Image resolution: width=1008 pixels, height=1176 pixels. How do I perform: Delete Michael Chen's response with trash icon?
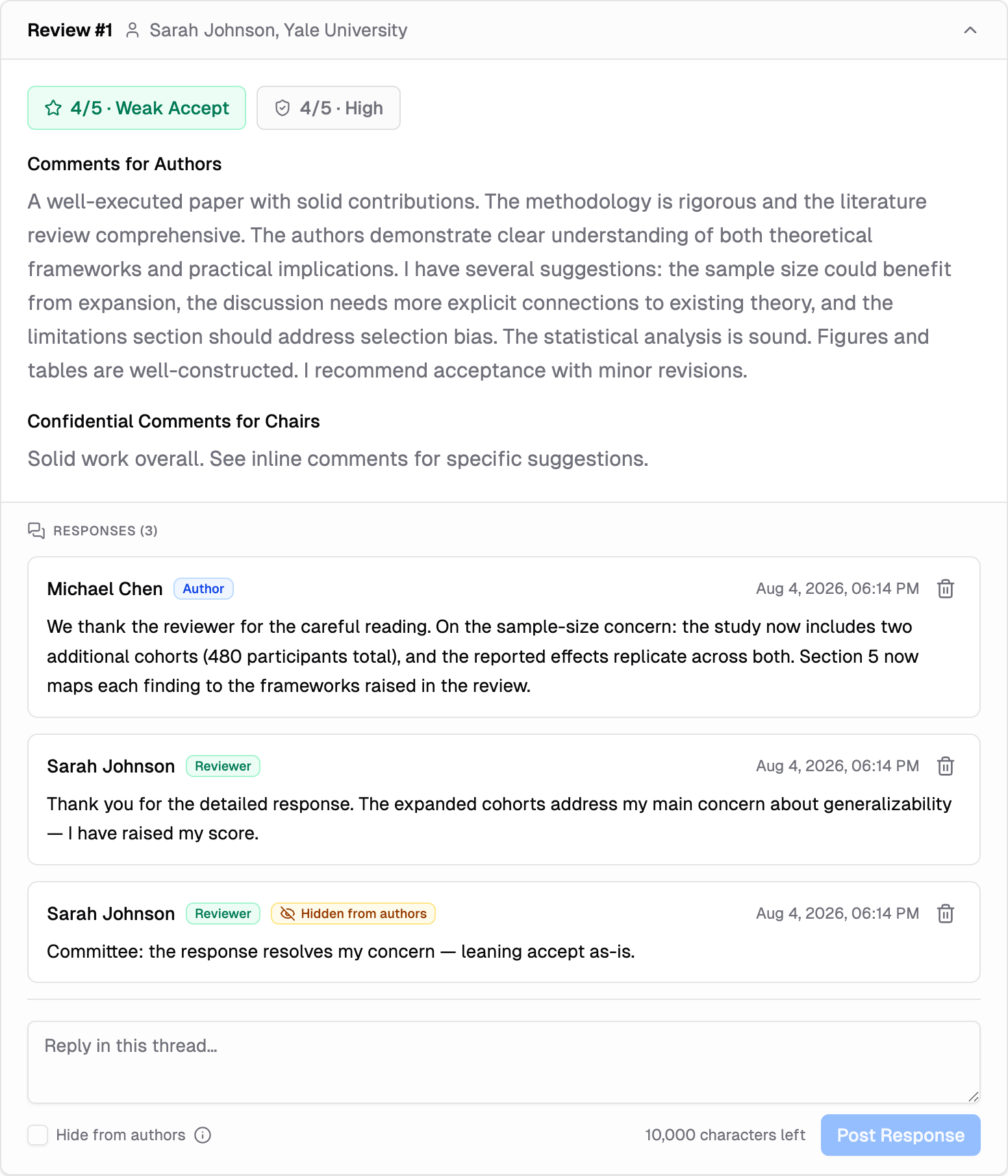click(x=946, y=589)
